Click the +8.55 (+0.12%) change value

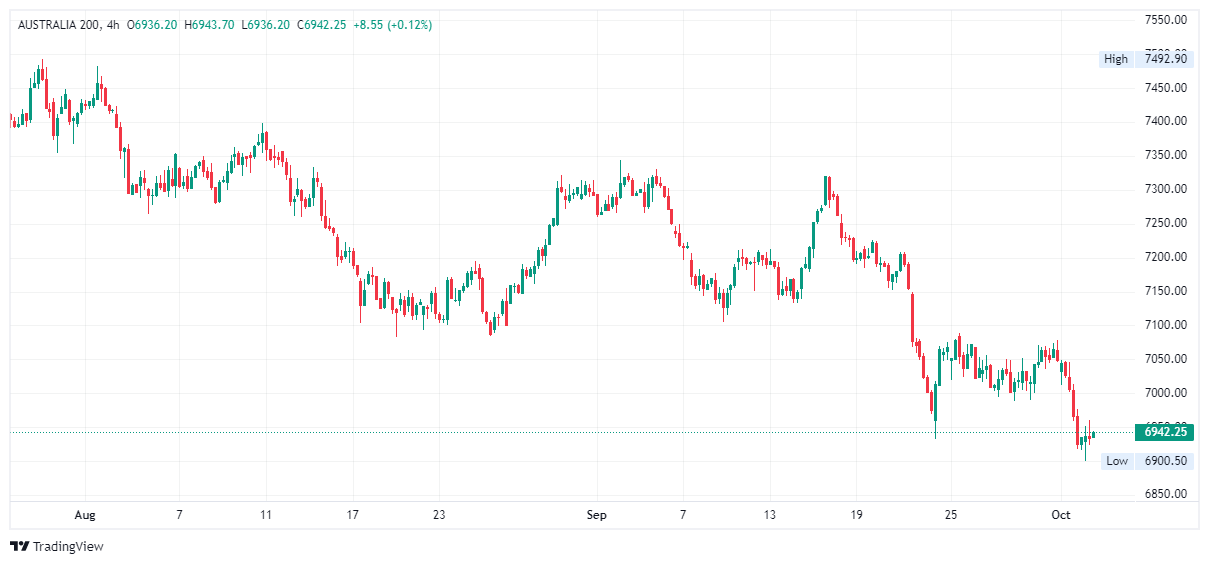click(x=393, y=25)
